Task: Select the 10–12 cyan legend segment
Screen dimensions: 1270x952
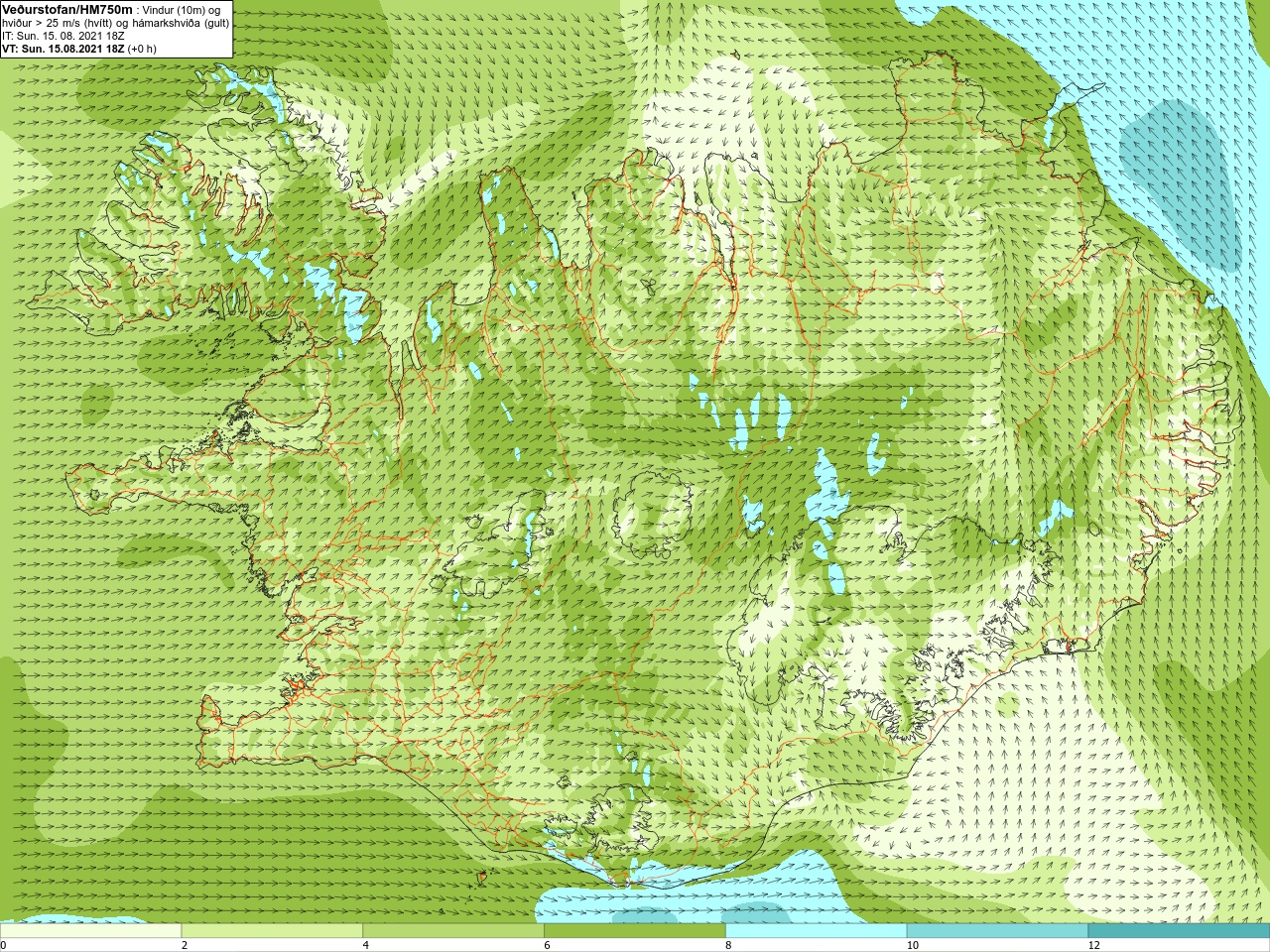Action: tap(998, 931)
